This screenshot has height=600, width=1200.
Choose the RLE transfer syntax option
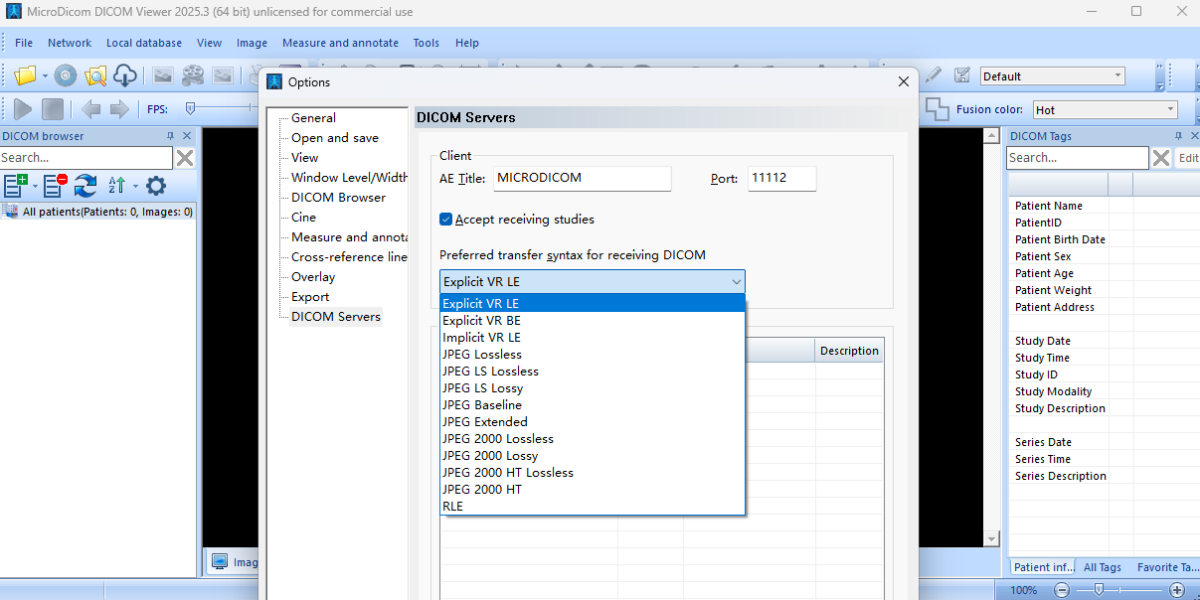click(x=453, y=506)
